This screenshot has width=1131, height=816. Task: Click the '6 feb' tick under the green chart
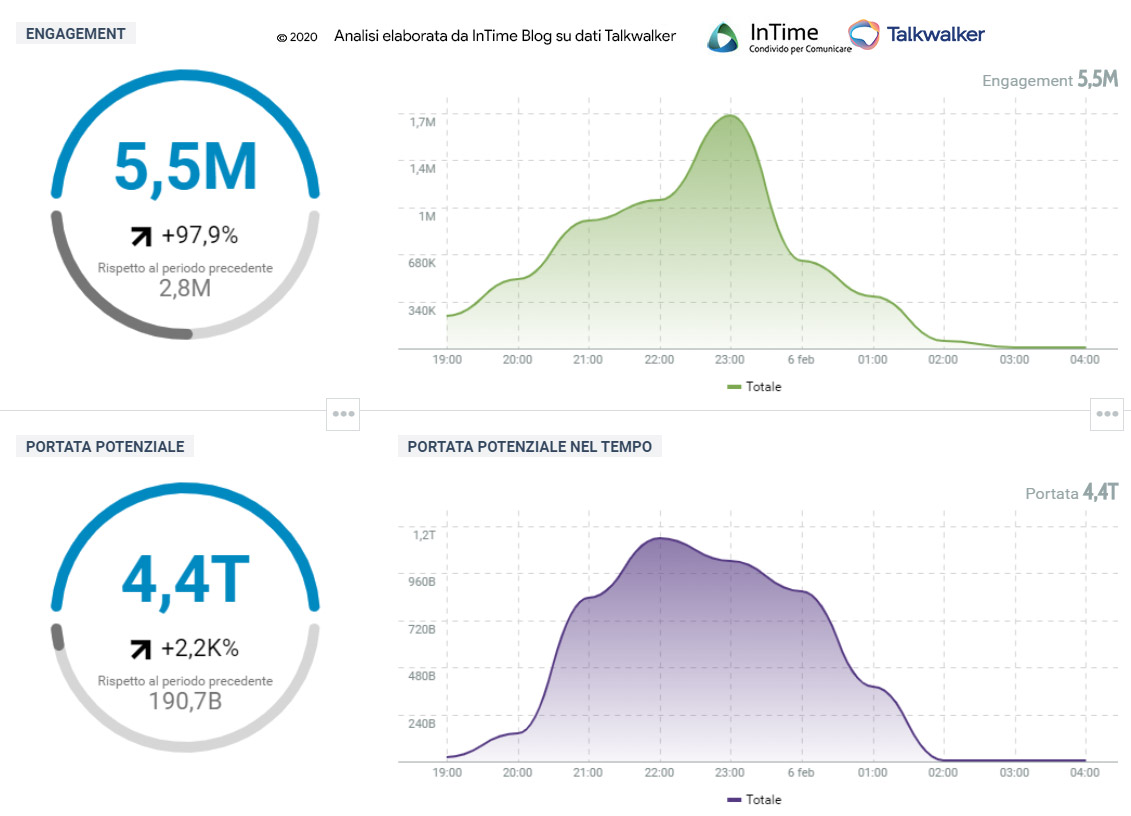(801, 359)
